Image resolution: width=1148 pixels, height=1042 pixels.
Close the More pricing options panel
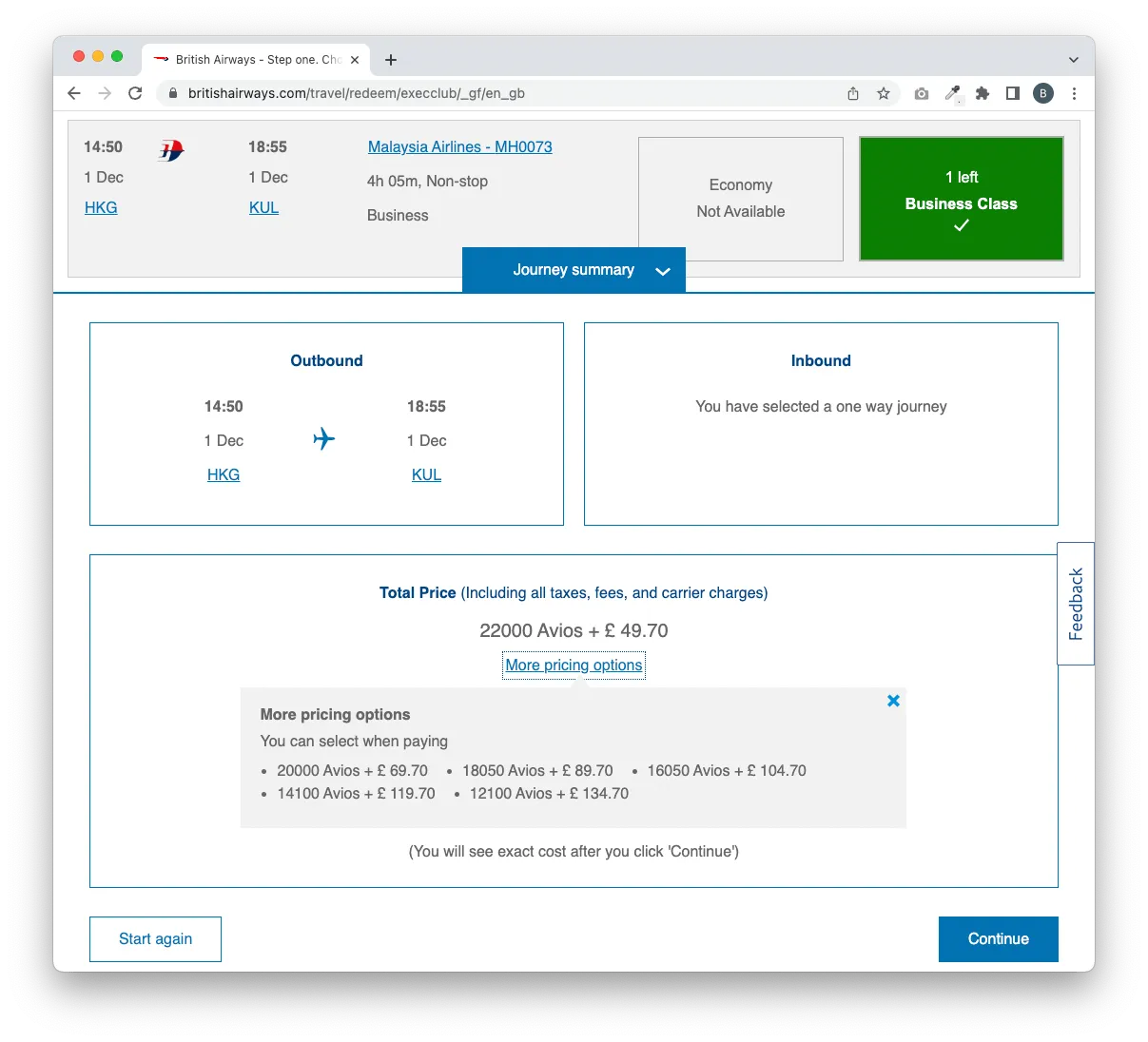click(x=893, y=701)
